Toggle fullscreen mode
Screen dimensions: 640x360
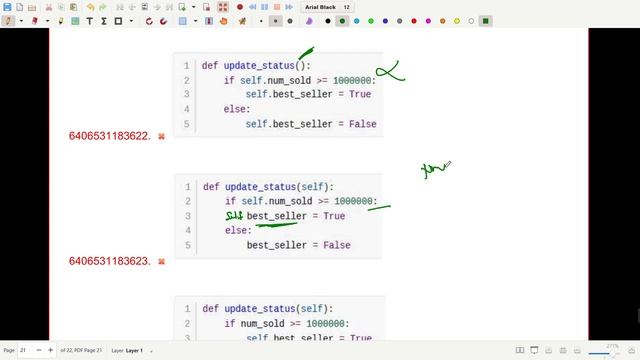pos(223,7)
